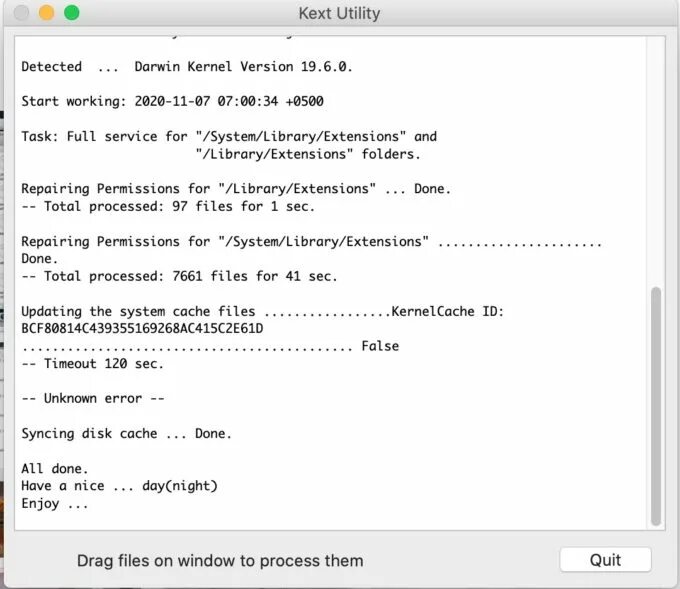The image size is (680, 589).
Task: Click the Darwin Kernel Version 19.6.0 line
Action: 187,67
